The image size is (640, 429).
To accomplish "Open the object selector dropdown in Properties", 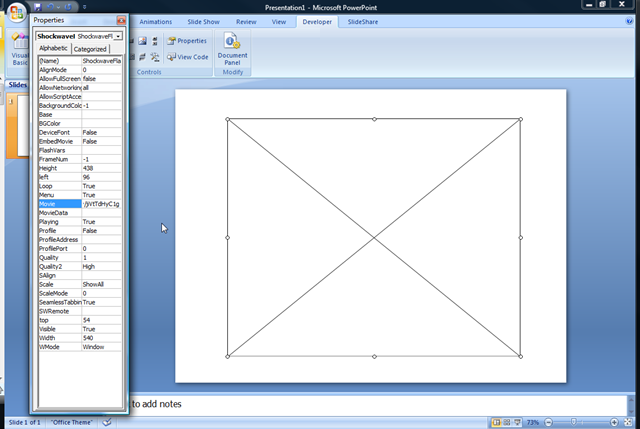I will 118,36.
